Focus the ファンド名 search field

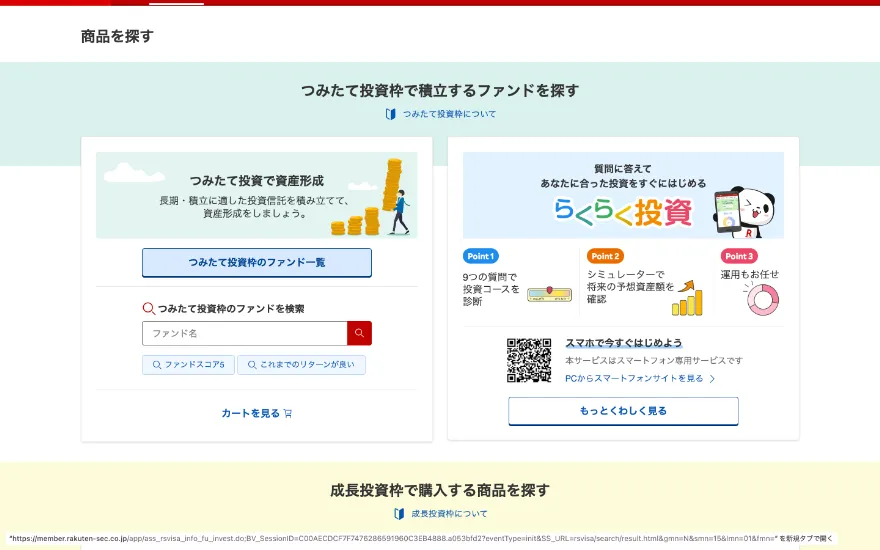[x=245, y=333]
